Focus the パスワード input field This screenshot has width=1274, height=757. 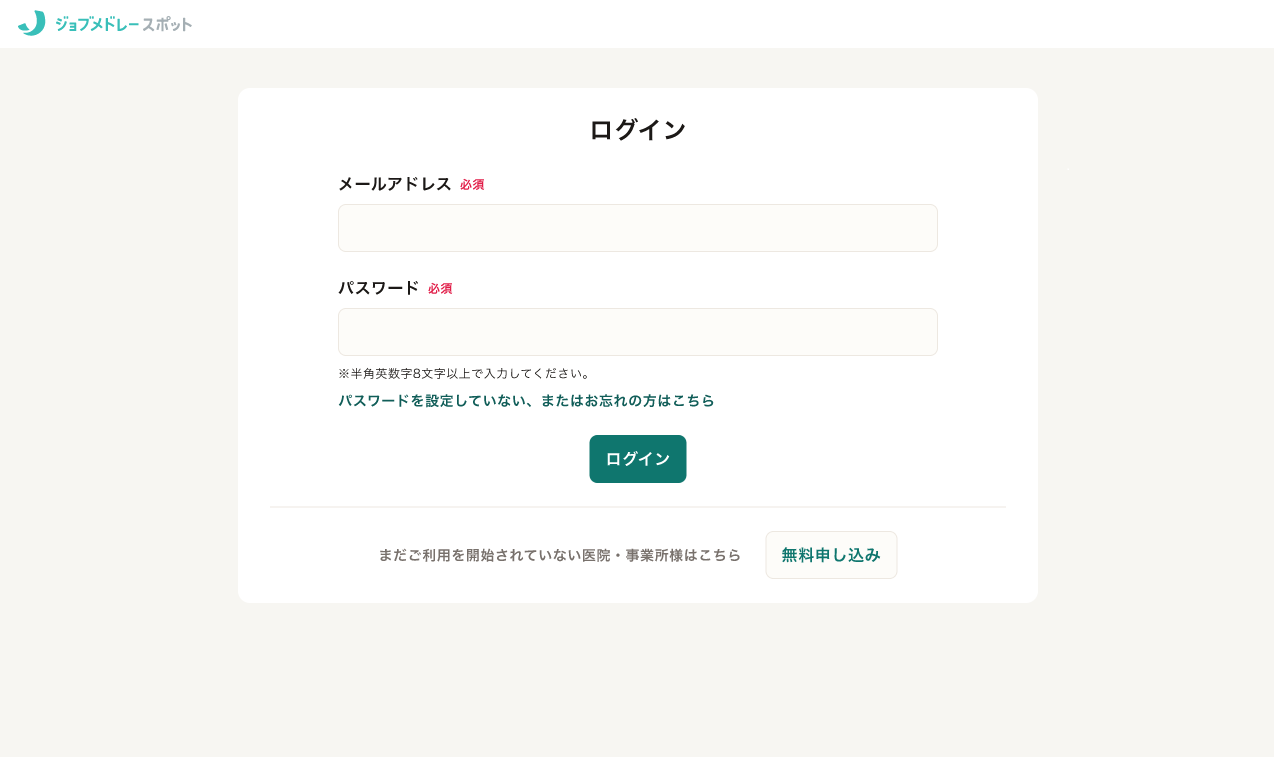point(638,332)
